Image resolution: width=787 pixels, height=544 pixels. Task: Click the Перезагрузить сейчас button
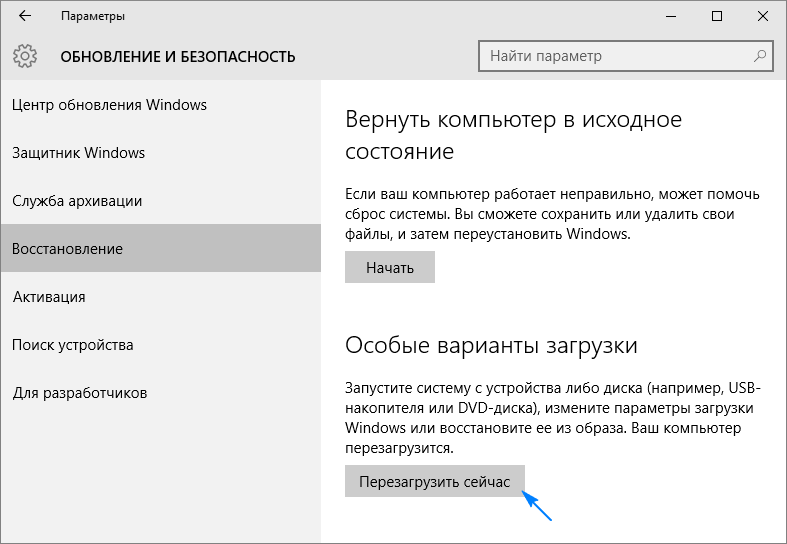[x=434, y=482]
